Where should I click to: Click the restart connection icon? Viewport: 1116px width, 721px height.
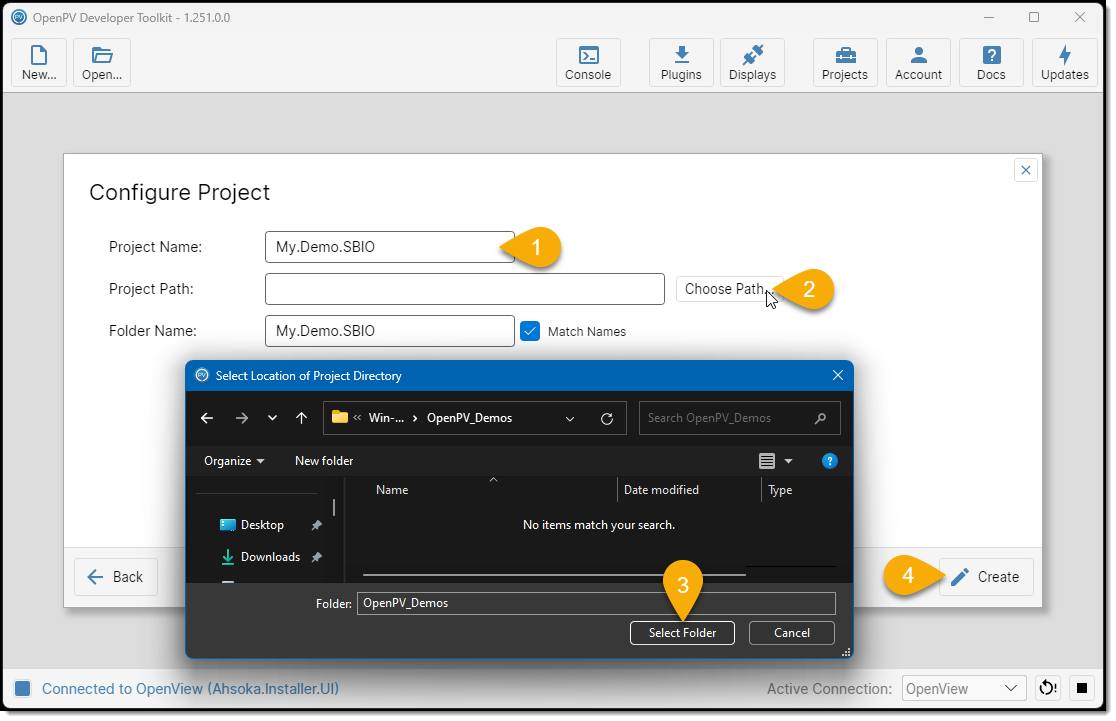[1048, 688]
